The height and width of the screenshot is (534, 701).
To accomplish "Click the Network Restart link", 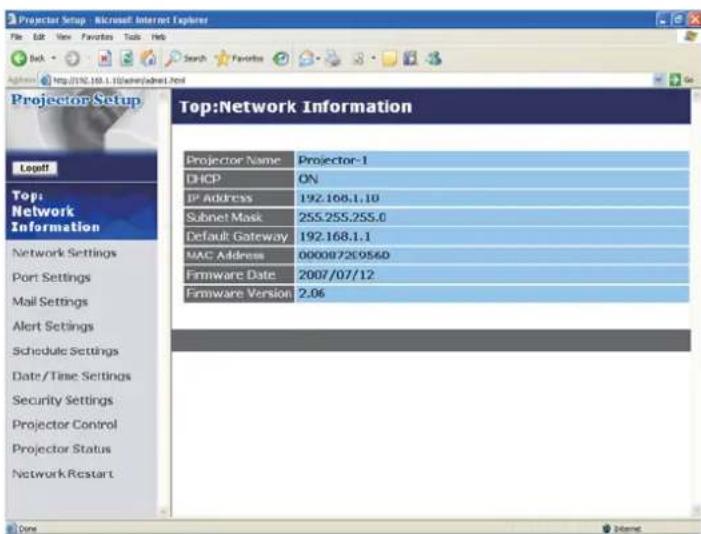I will [63, 474].
